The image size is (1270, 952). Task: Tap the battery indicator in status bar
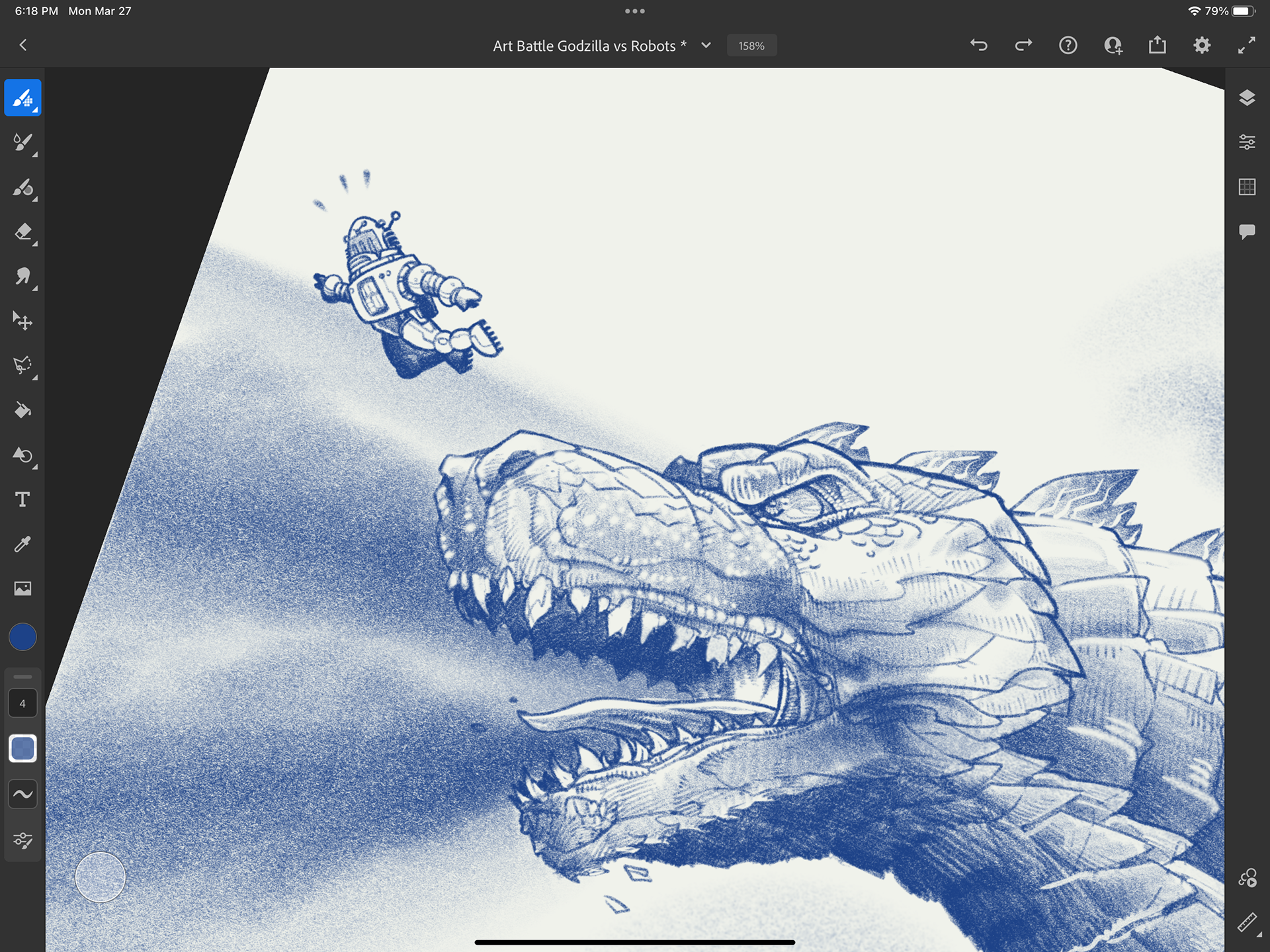(x=1243, y=11)
